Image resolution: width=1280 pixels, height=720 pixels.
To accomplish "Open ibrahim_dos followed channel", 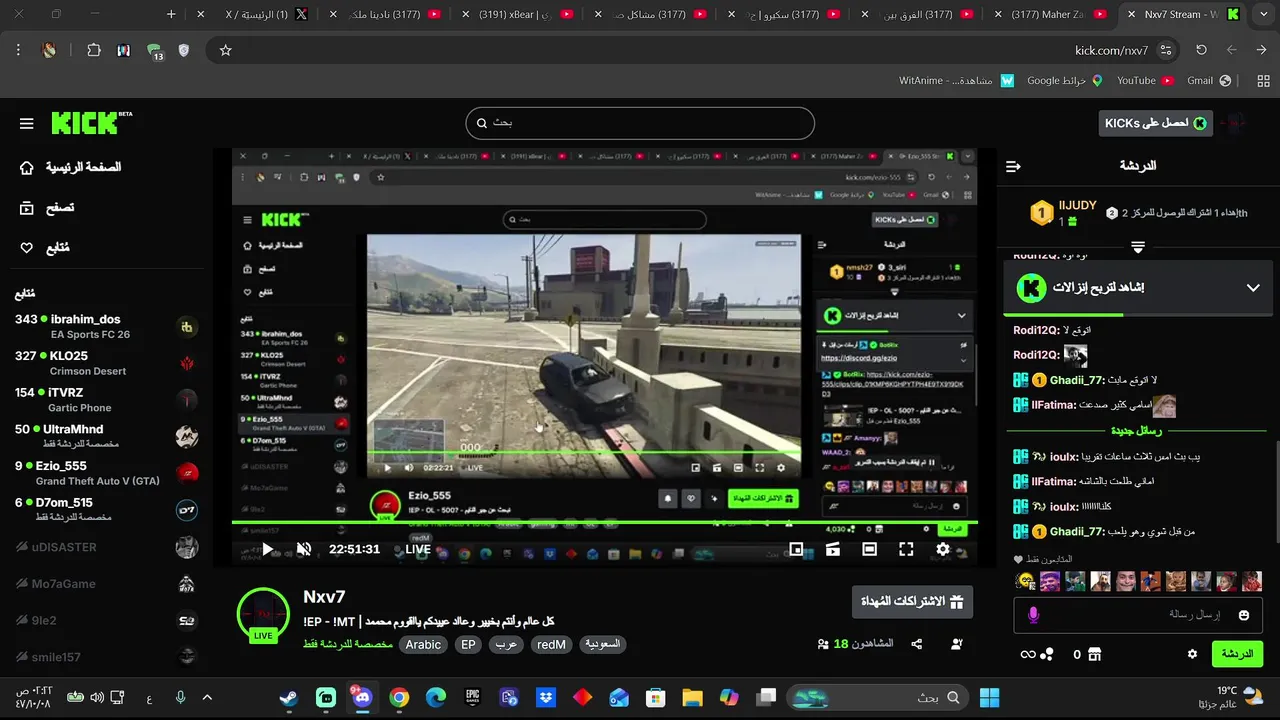I will coord(106,326).
